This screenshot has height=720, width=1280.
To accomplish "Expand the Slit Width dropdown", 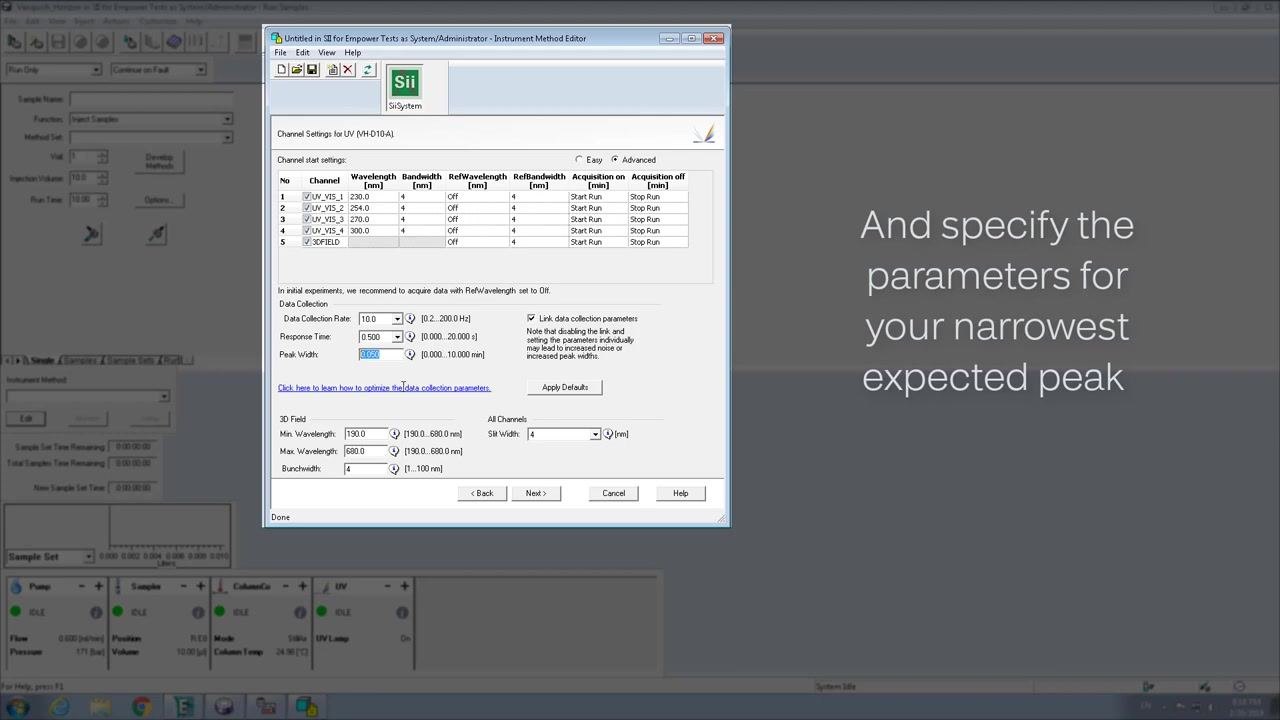I will pos(595,434).
